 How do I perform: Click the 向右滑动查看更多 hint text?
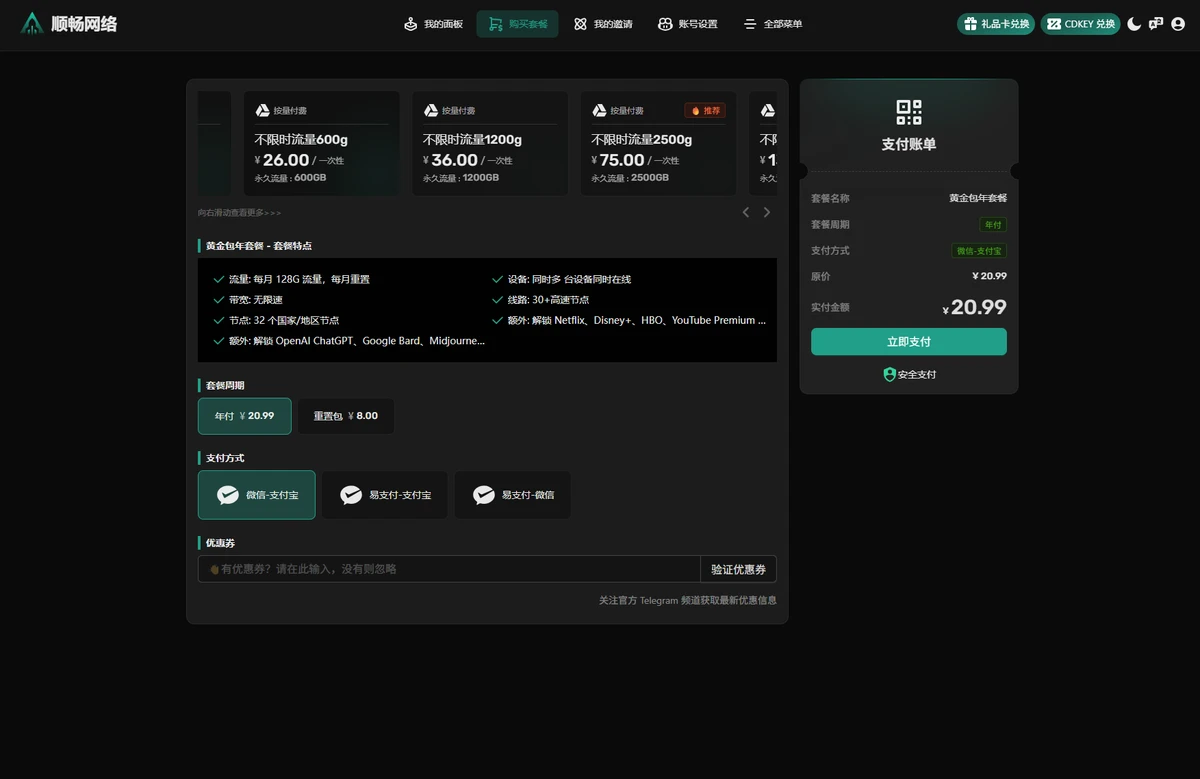point(240,212)
